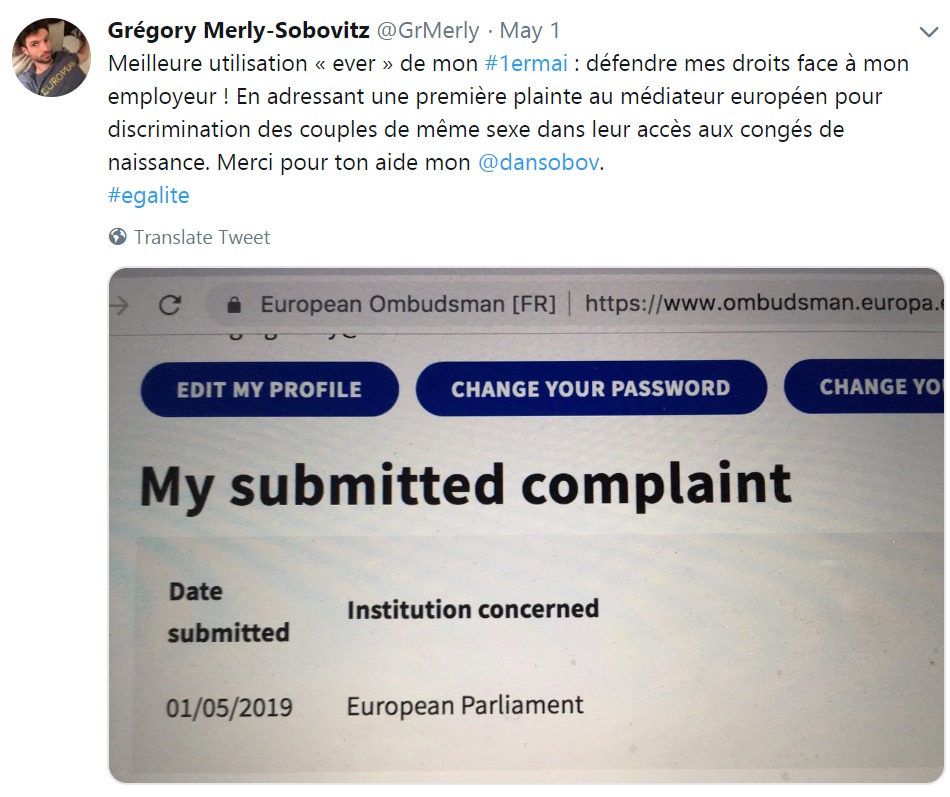Image resolution: width=950 pixels, height=797 pixels.
Task: Open the Grégory Merly-Sobovitz display name link
Action: click(238, 30)
